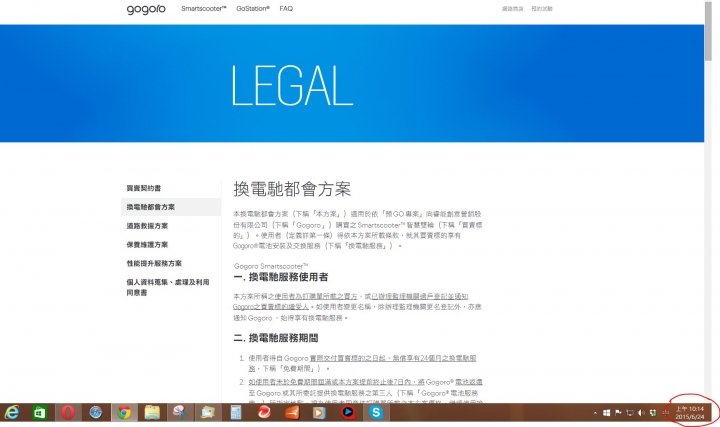
Task: Open the Smartscooter nav item
Action: point(203,8)
